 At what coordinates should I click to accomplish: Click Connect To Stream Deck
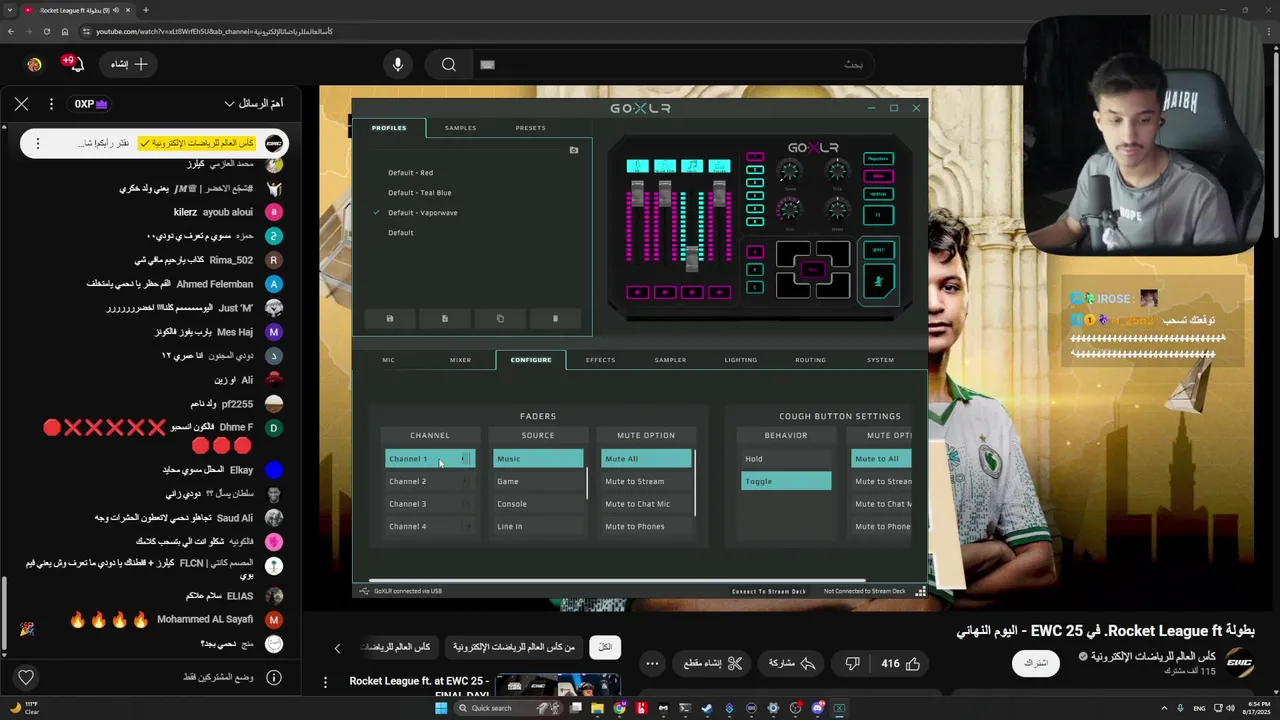tap(768, 591)
